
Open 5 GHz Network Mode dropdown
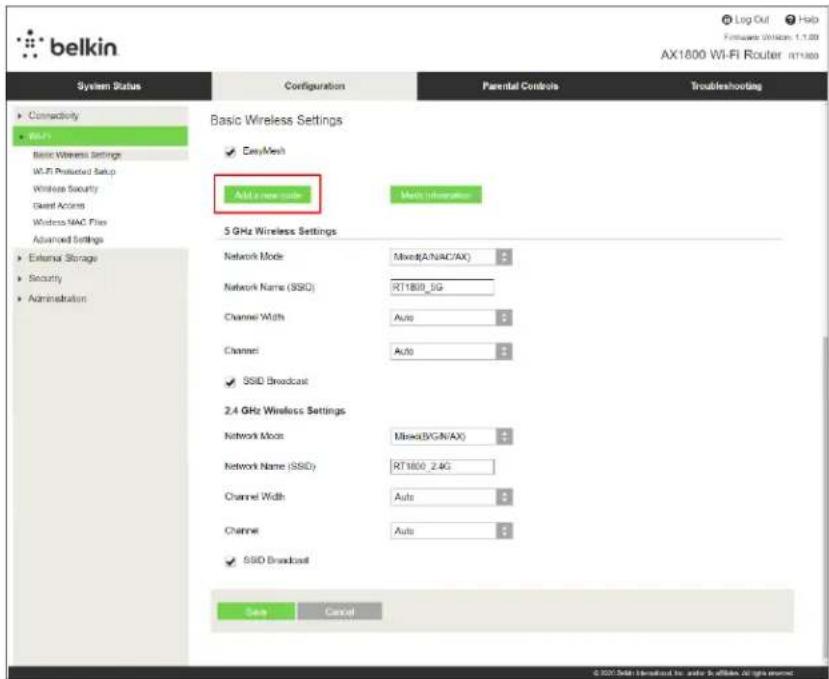tap(451, 257)
